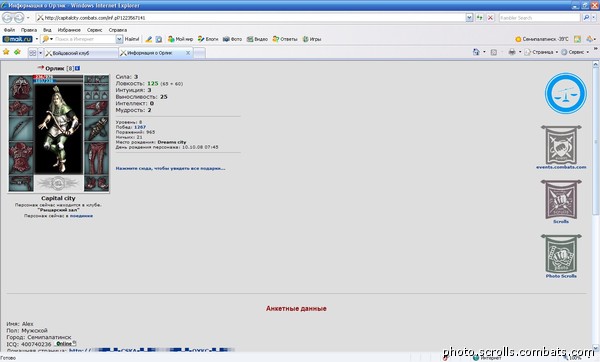Open the Сервис command bar dropdown
Viewport: 600px width, 362px height.
[575, 52]
